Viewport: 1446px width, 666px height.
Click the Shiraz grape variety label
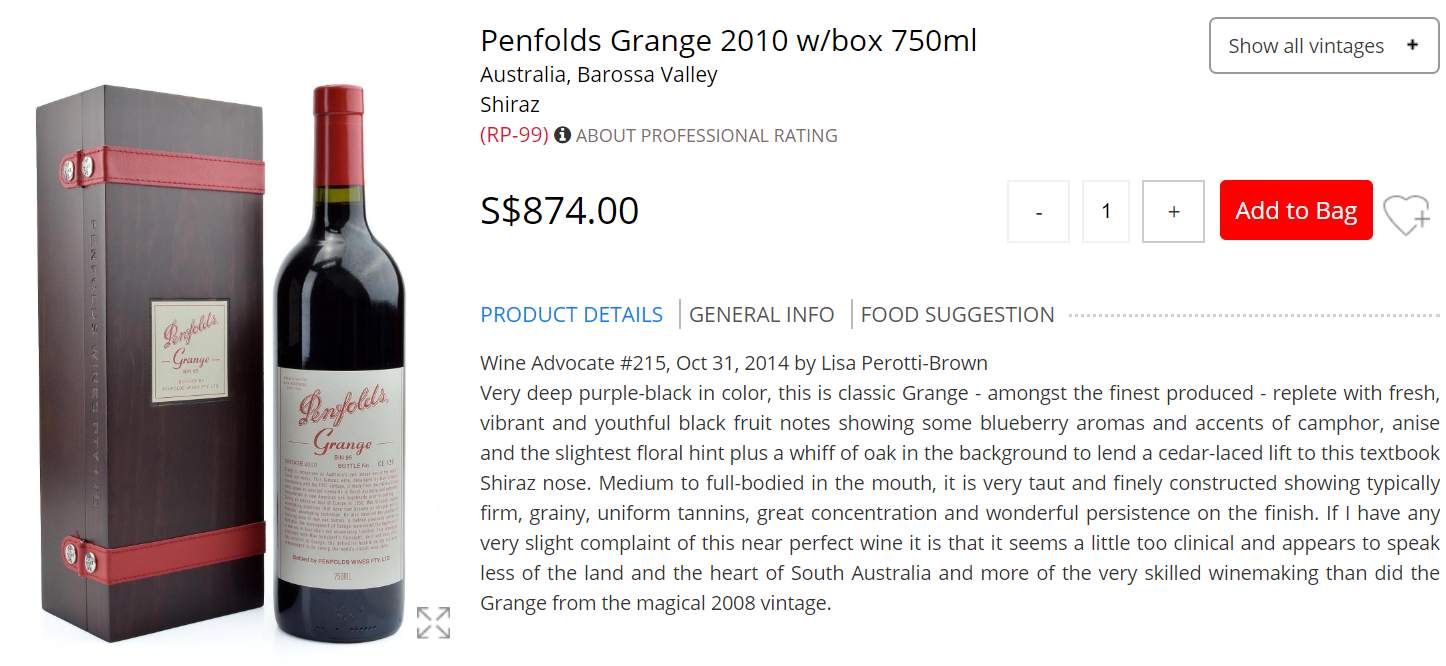click(509, 105)
